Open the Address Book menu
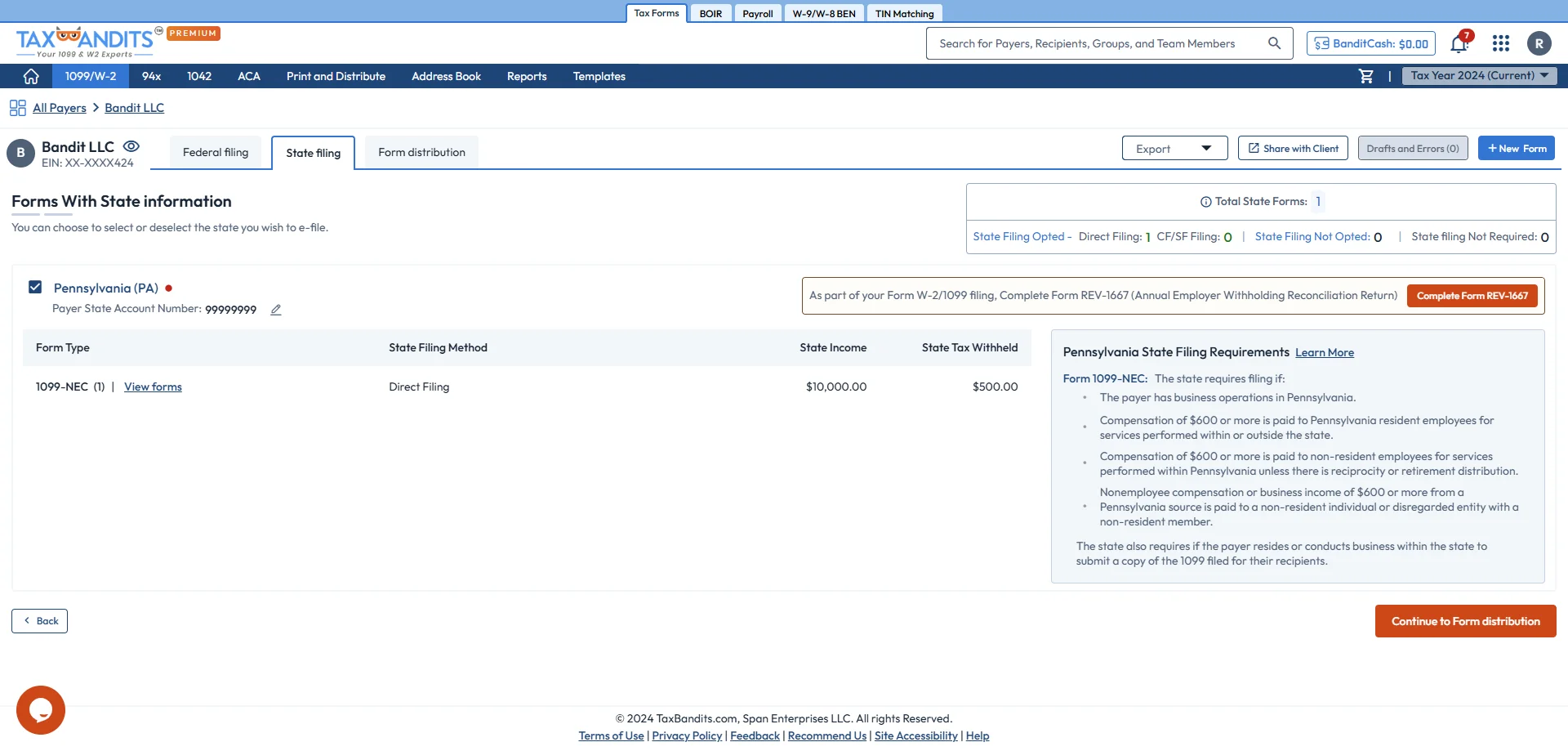Image resolution: width=1568 pixels, height=751 pixels. coord(446,76)
